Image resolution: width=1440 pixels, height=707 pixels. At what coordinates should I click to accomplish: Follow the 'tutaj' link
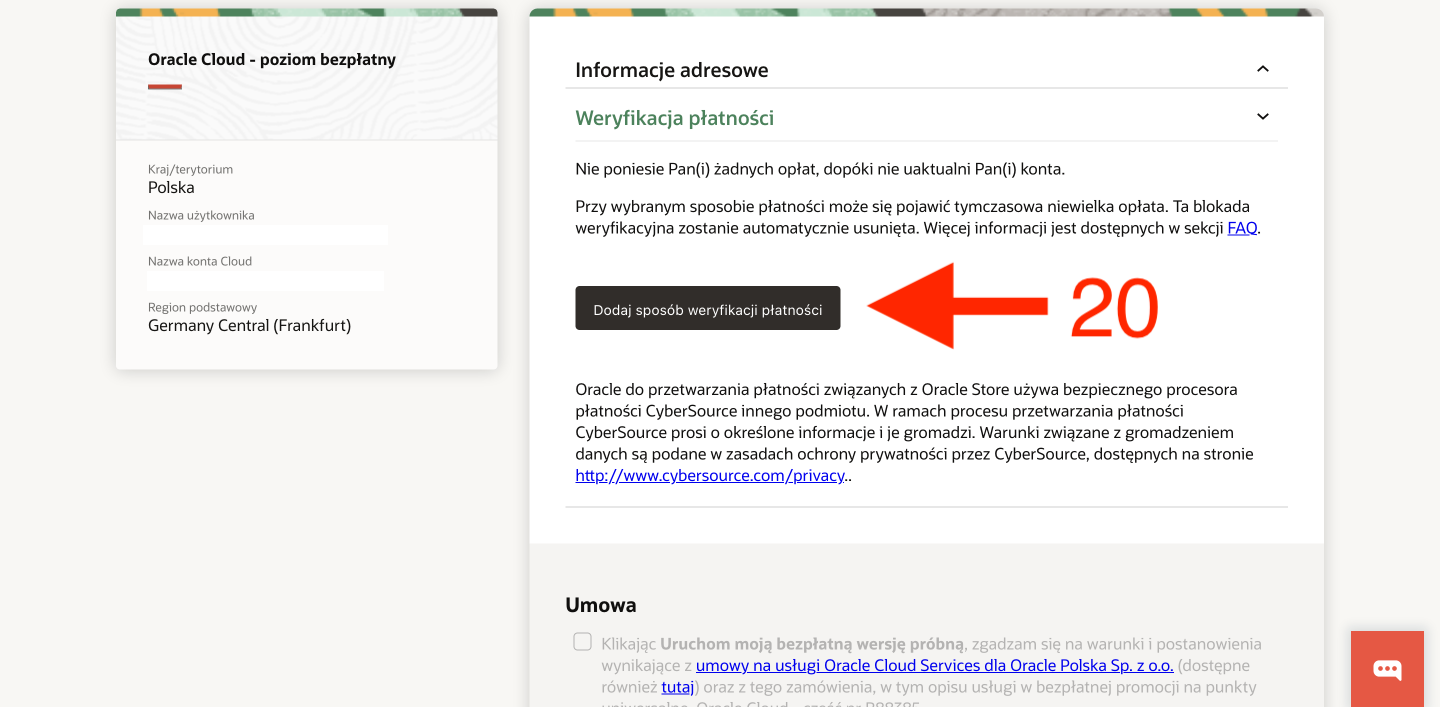677,687
